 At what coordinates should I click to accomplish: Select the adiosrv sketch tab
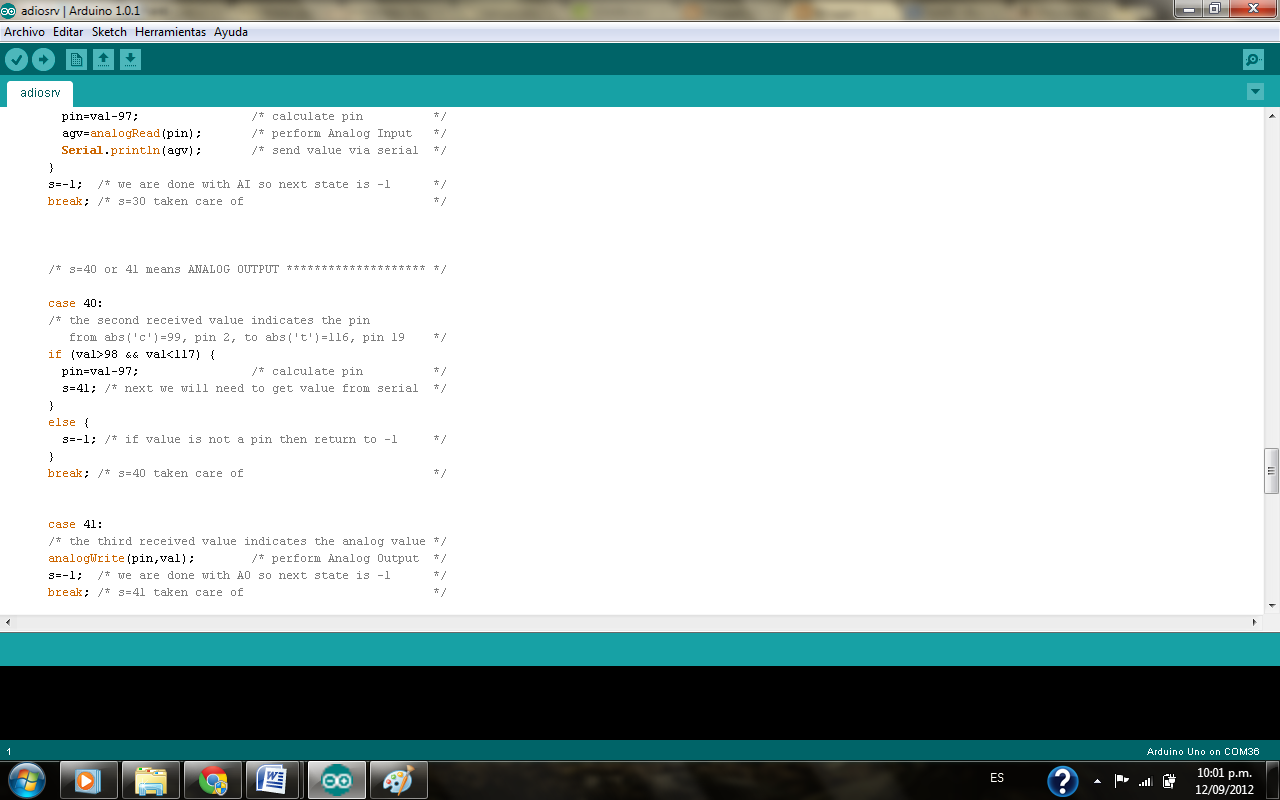(x=40, y=93)
